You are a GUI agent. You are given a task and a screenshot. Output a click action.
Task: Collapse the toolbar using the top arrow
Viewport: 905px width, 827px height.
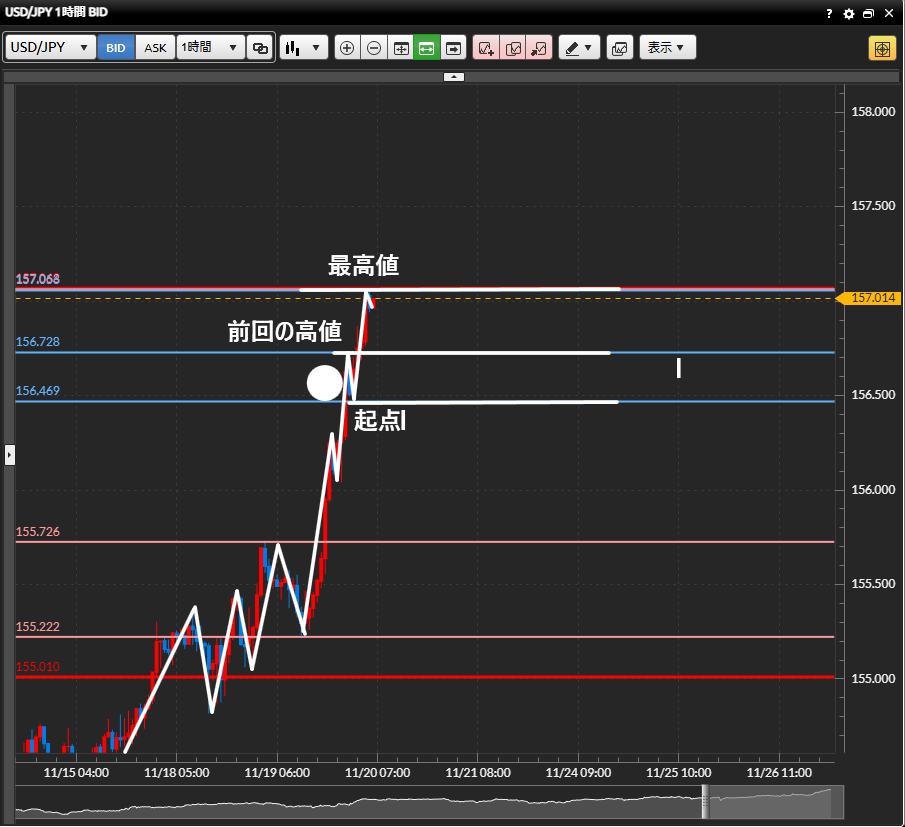tap(453, 76)
